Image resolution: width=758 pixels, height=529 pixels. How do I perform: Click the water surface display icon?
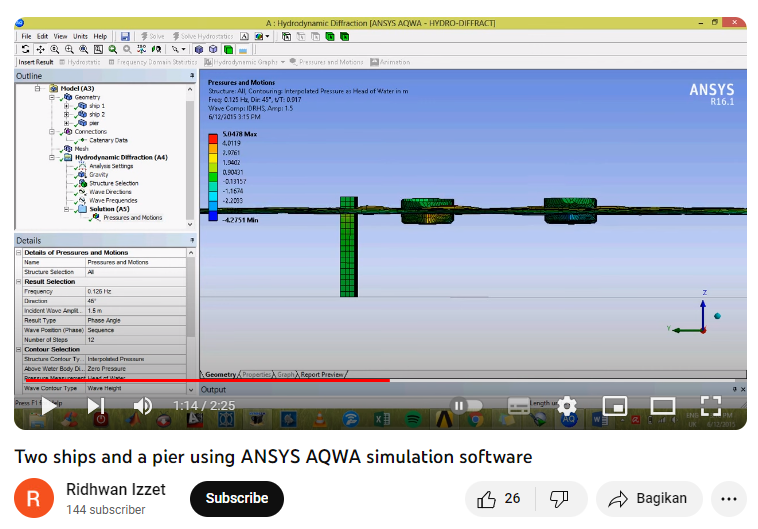point(243,49)
